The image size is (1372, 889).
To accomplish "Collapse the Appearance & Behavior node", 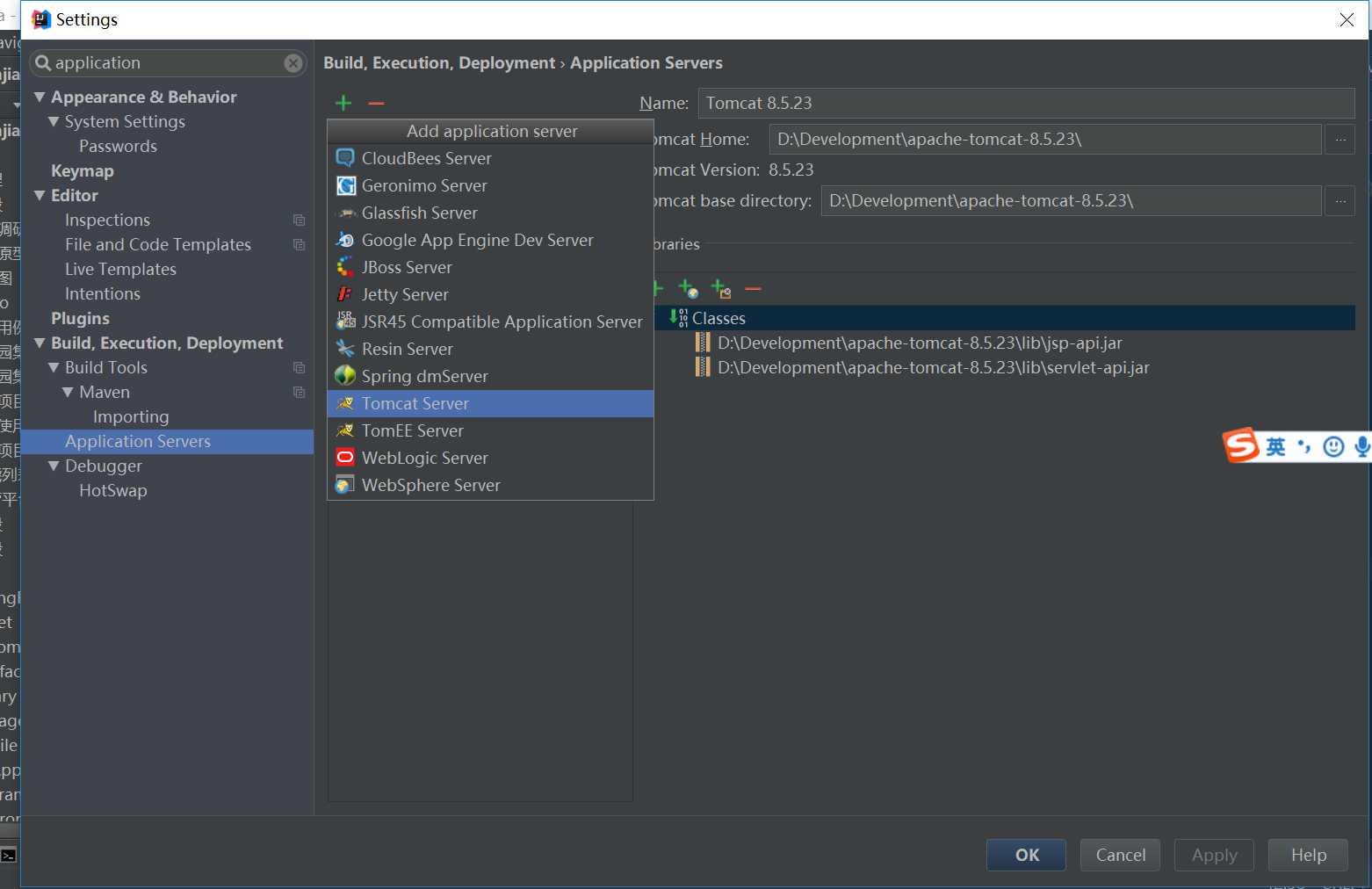I will (x=40, y=97).
